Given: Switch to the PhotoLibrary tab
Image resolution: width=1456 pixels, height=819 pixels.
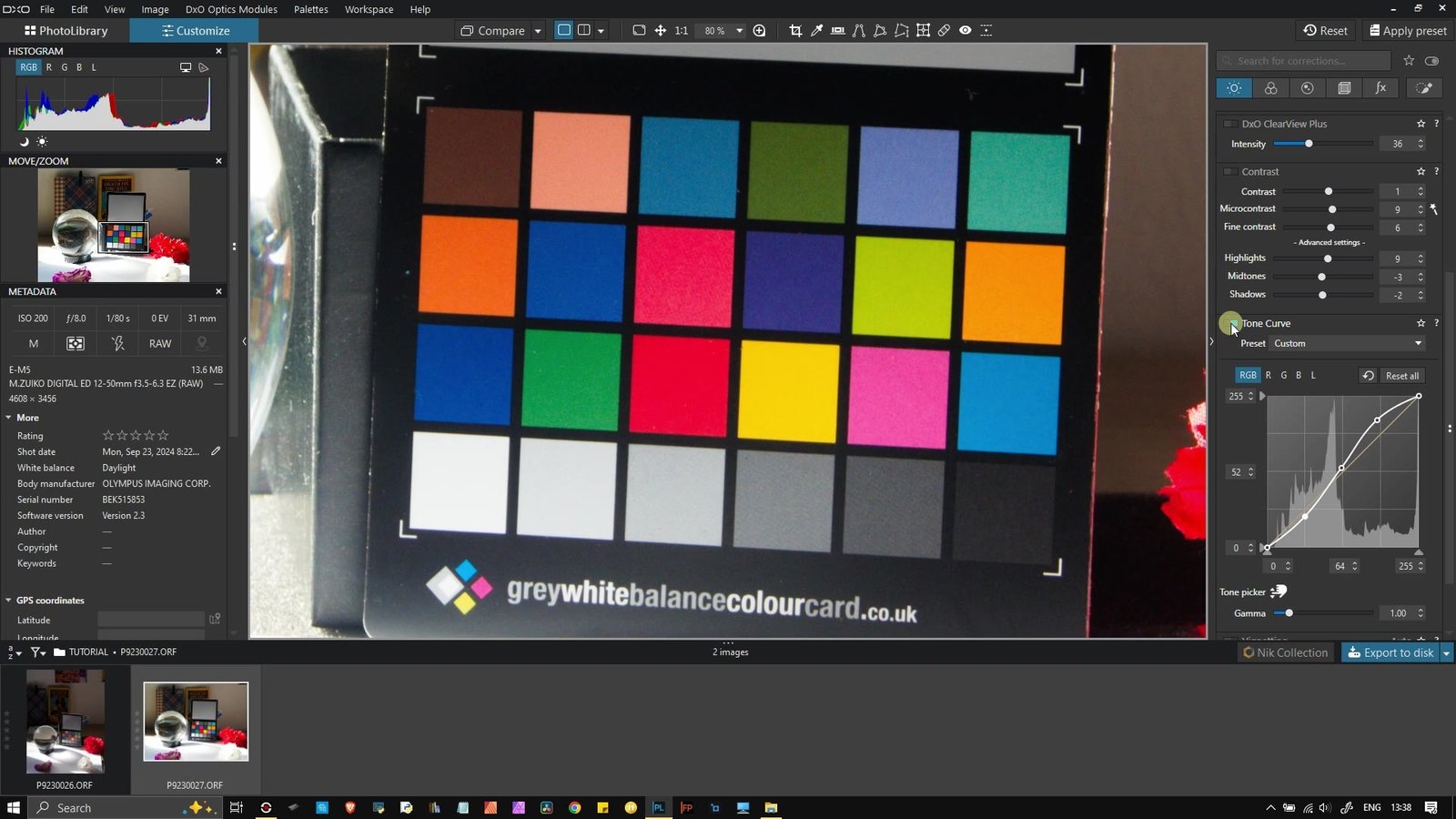Looking at the screenshot, I should (x=66, y=30).
